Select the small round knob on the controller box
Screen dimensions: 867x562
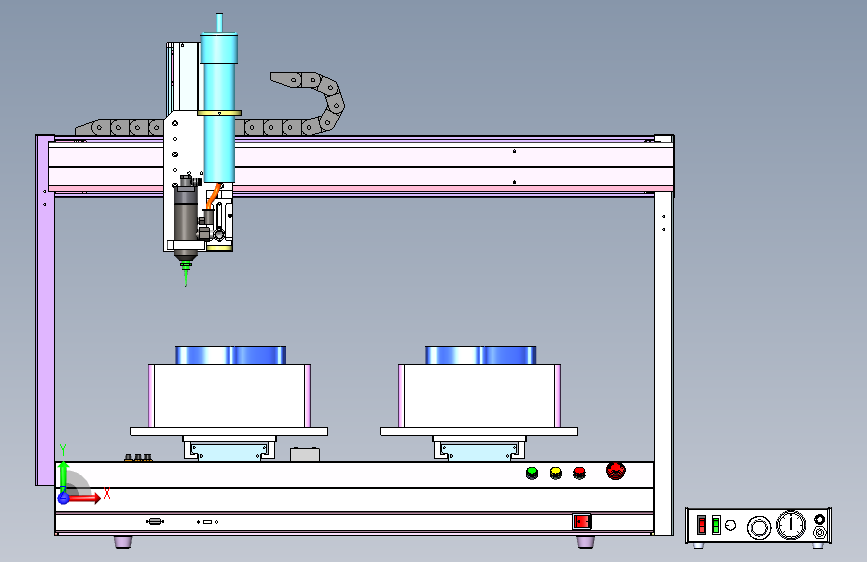[x=730, y=525]
